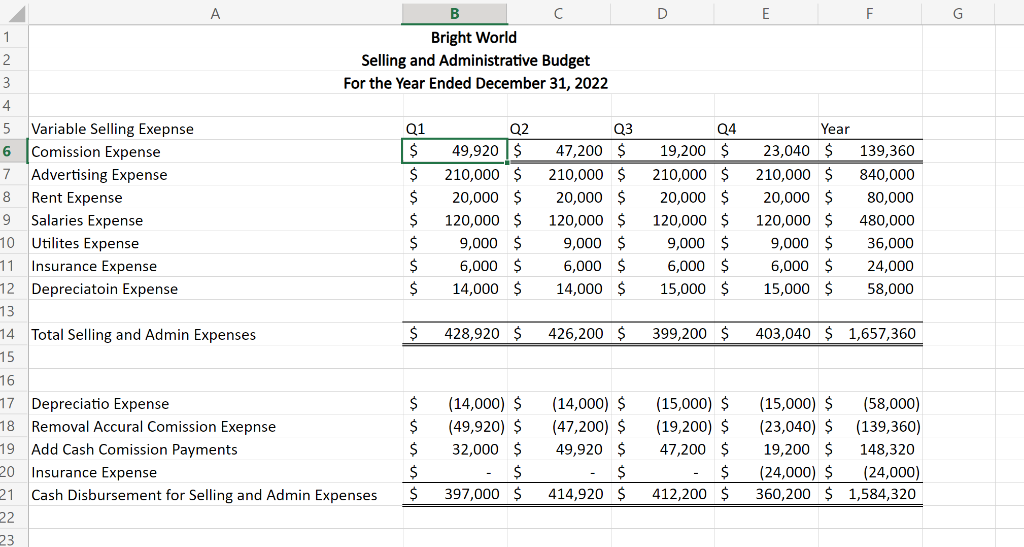Select column C header
This screenshot has height=547, width=1024.
point(558,13)
